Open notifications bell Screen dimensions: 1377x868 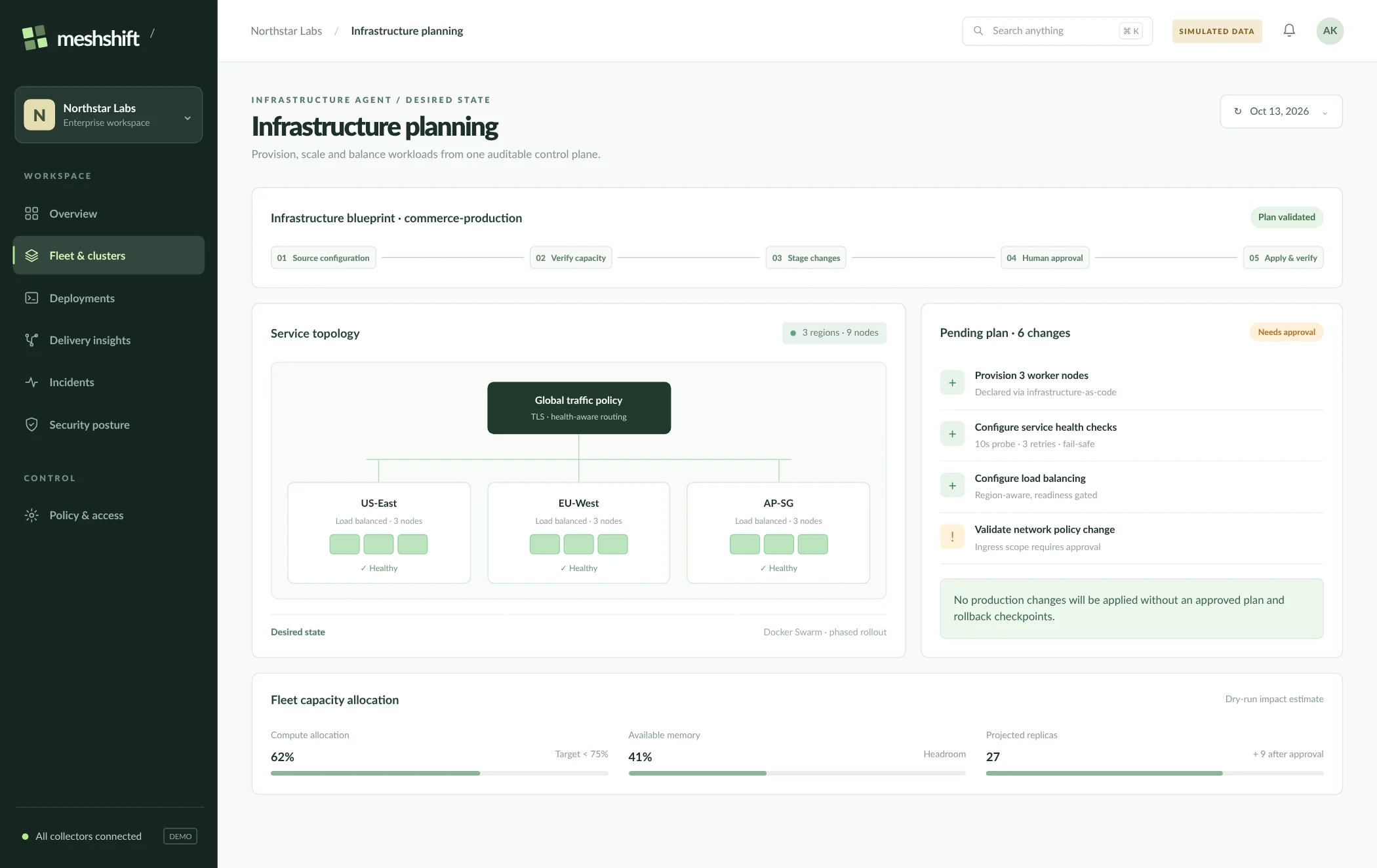tap(1289, 31)
